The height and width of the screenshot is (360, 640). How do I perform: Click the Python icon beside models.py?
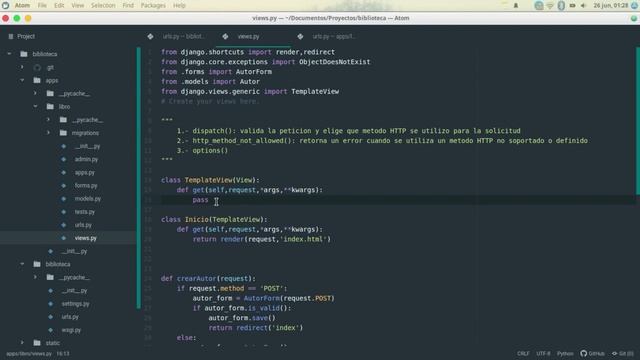pos(63,199)
